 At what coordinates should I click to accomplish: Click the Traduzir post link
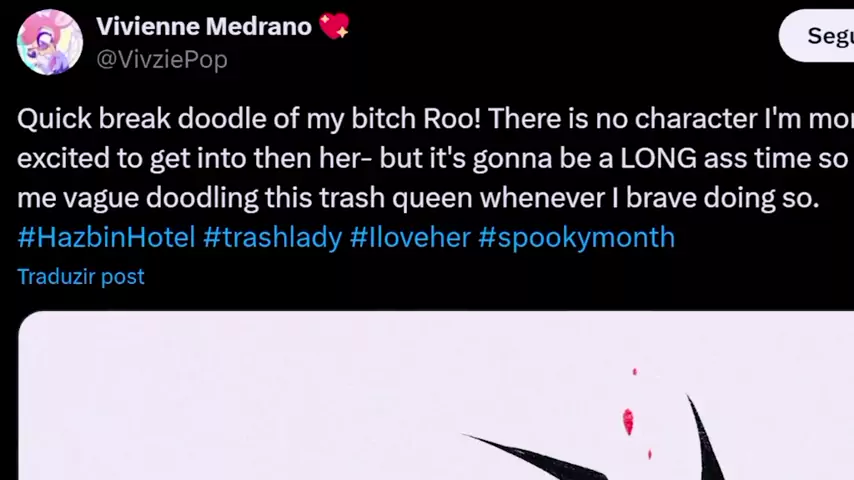coord(81,276)
